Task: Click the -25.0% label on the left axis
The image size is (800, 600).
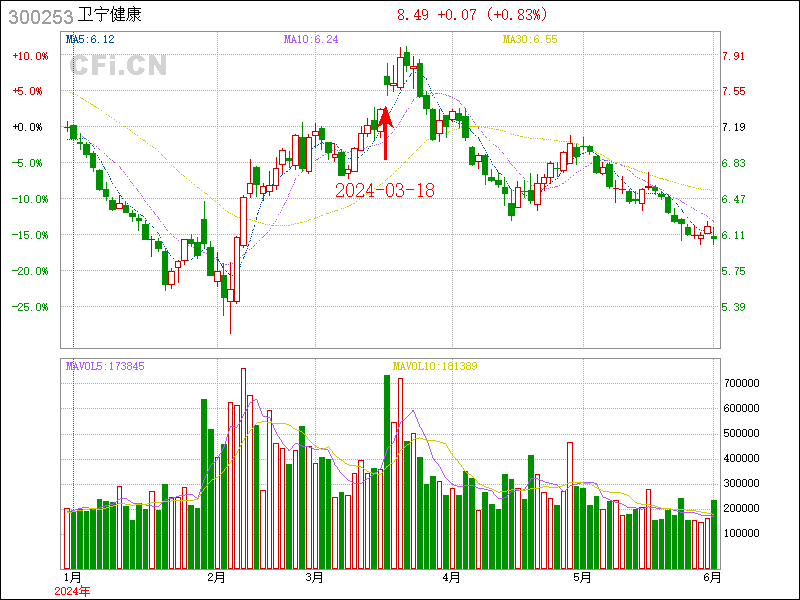Action: tap(30, 307)
